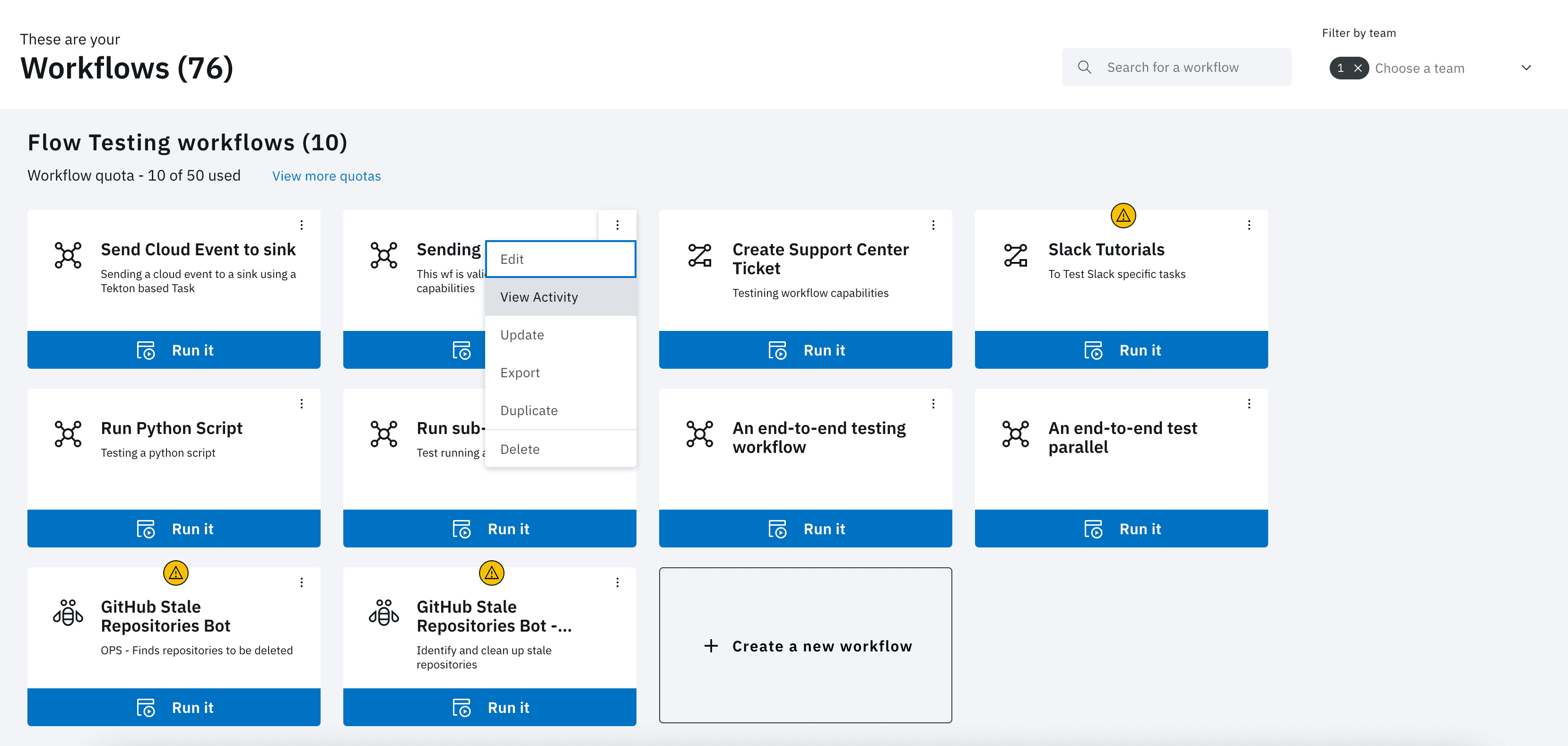Image resolution: width=1568 pixels, height=746 pixels.
Task: Open overflow menu on GitHub Stale Repositories Bot -… card
Action: pos(617,583)
